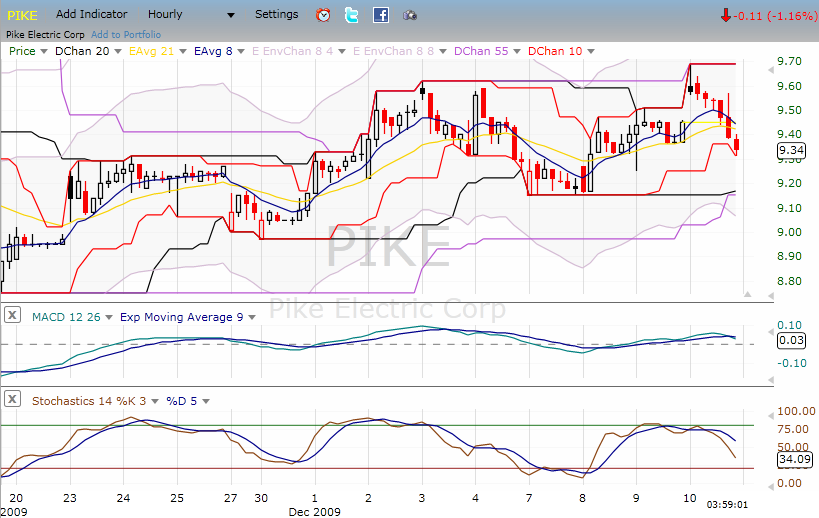Click the small triangle below the price axis

[x=747, y=295]
